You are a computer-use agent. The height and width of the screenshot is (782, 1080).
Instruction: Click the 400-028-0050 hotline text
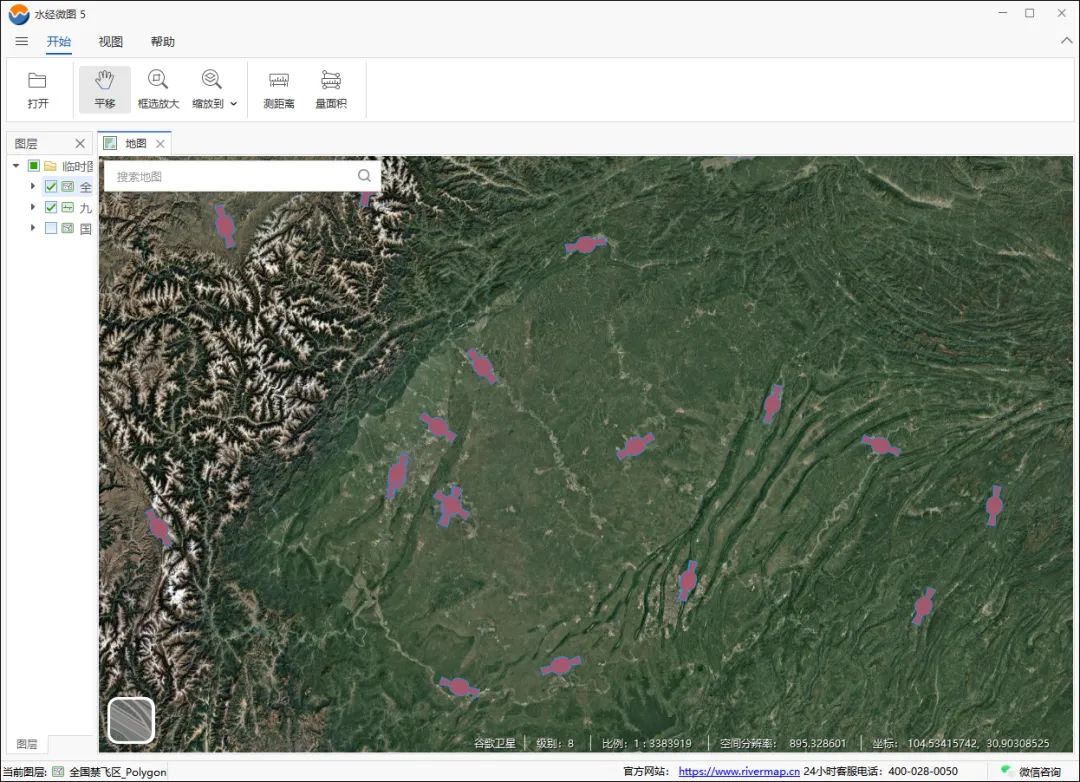pos(923,771)
